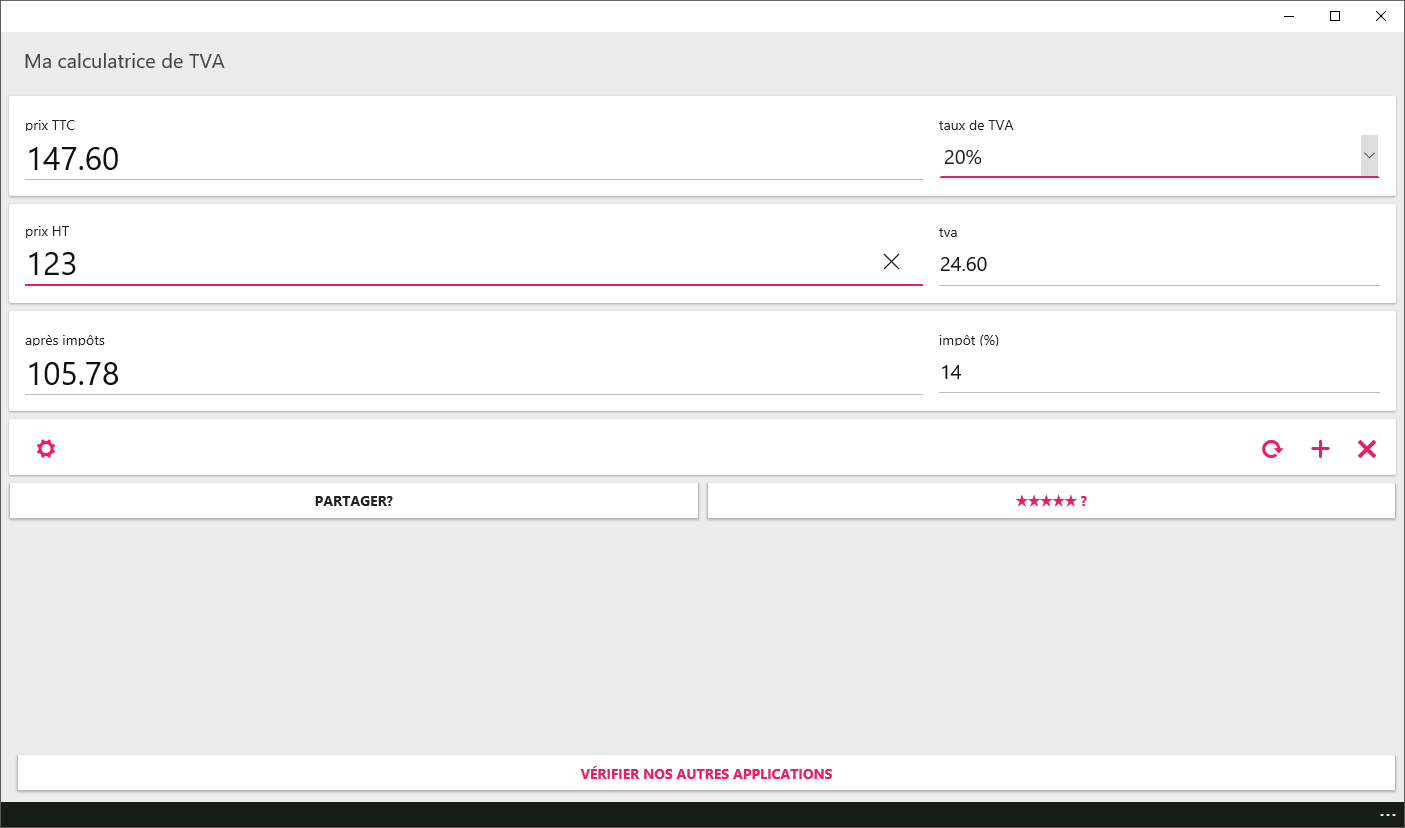Click VÉRIFIER NOS AUTRES APPLICATIONS button

click(706, 773)
